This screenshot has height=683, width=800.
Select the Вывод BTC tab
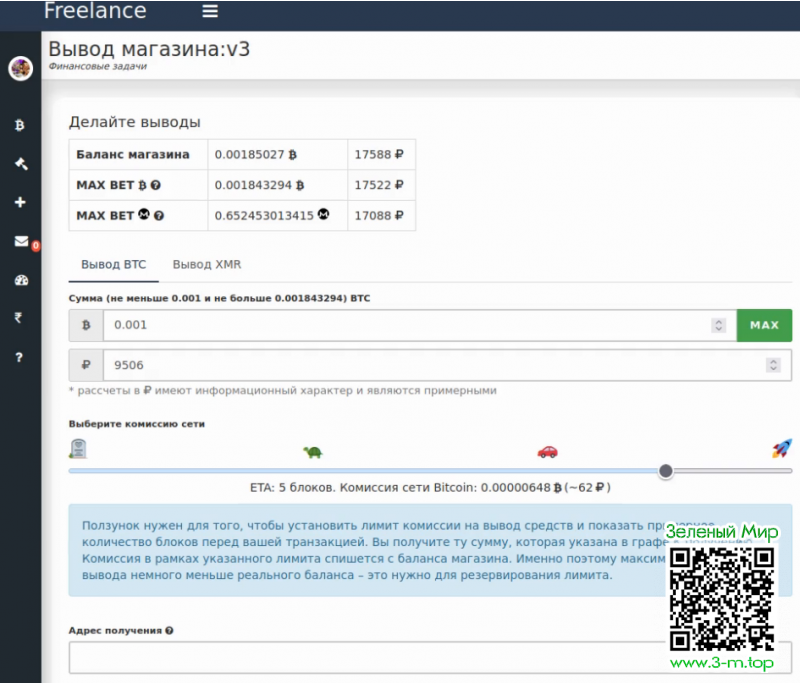[113, 265]
